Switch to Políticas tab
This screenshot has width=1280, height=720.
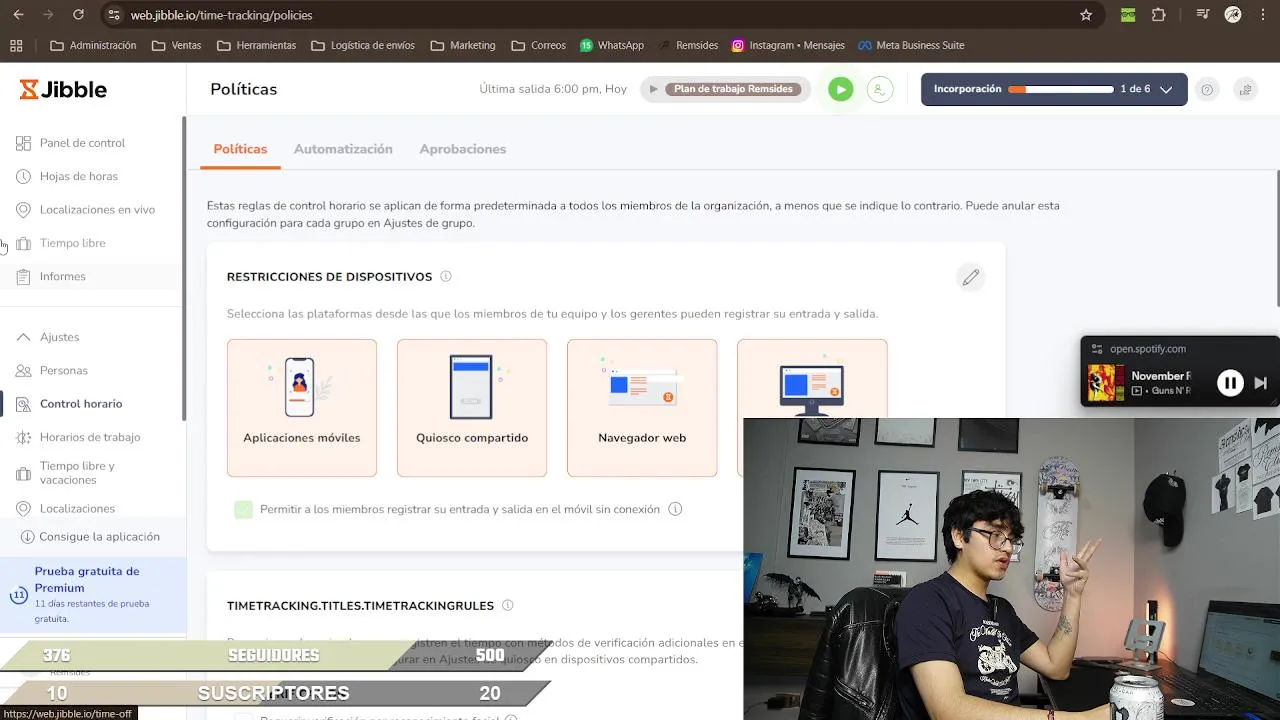tap(240, 149)
